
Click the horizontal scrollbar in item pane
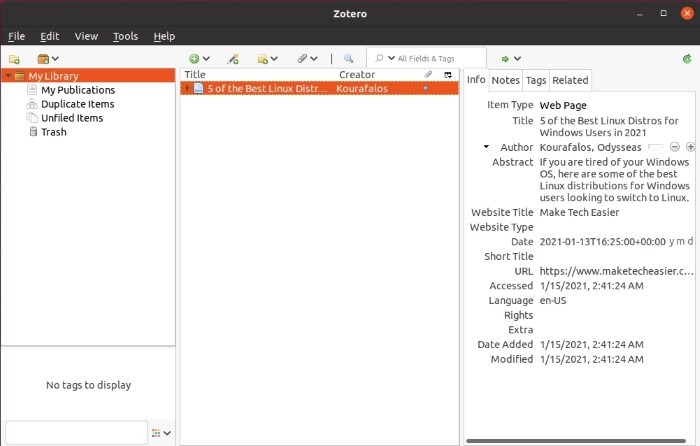tap(576, 441)
